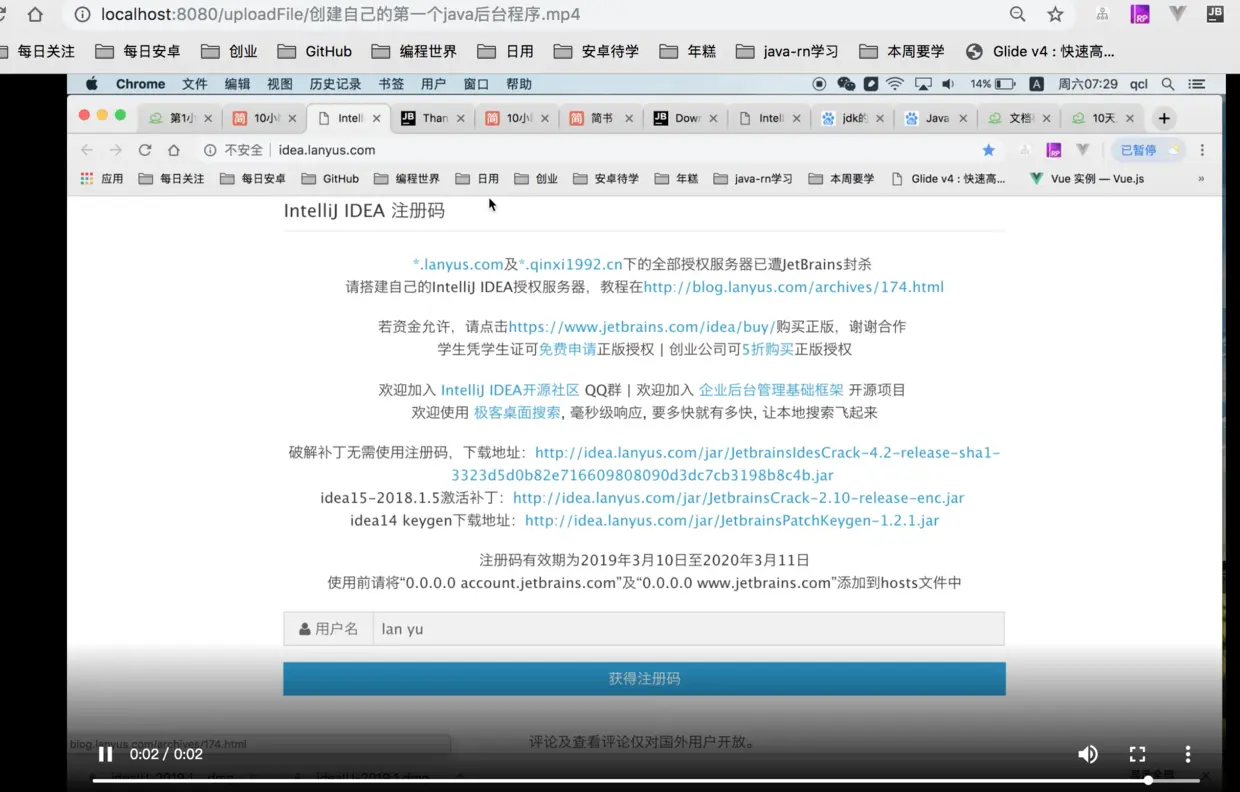Open jetbrains.com/idea/buy link
Image resolution: width=1240 pixels, height=792 pixels.
[x=642, y=327]
